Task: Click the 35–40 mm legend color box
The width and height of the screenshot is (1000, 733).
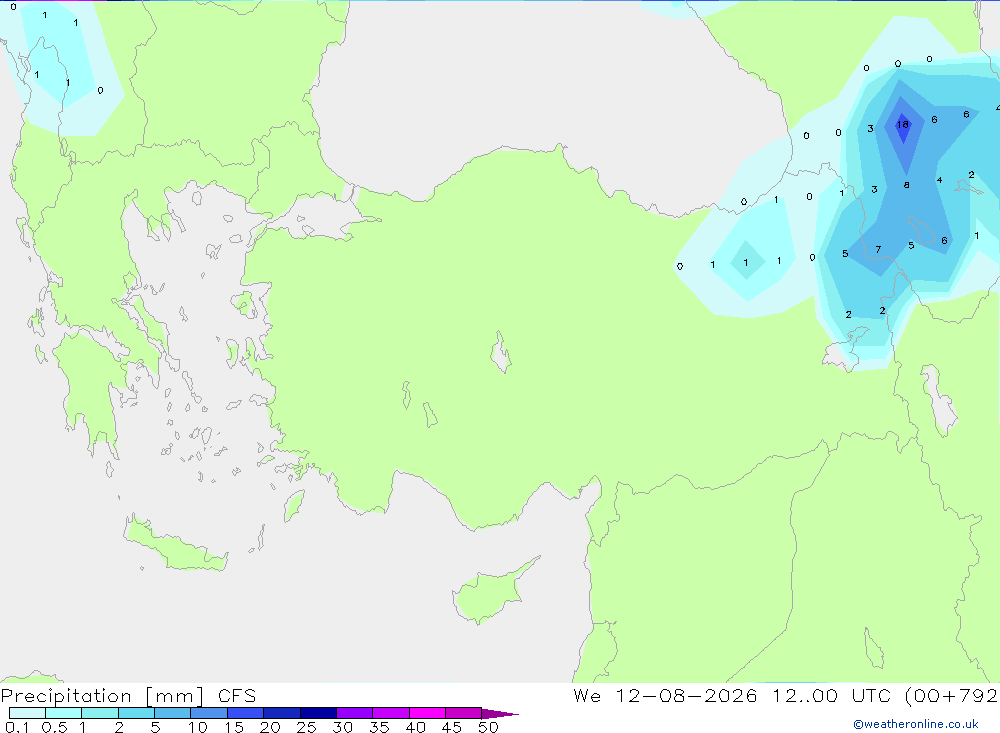Action: tap(391, 713)
